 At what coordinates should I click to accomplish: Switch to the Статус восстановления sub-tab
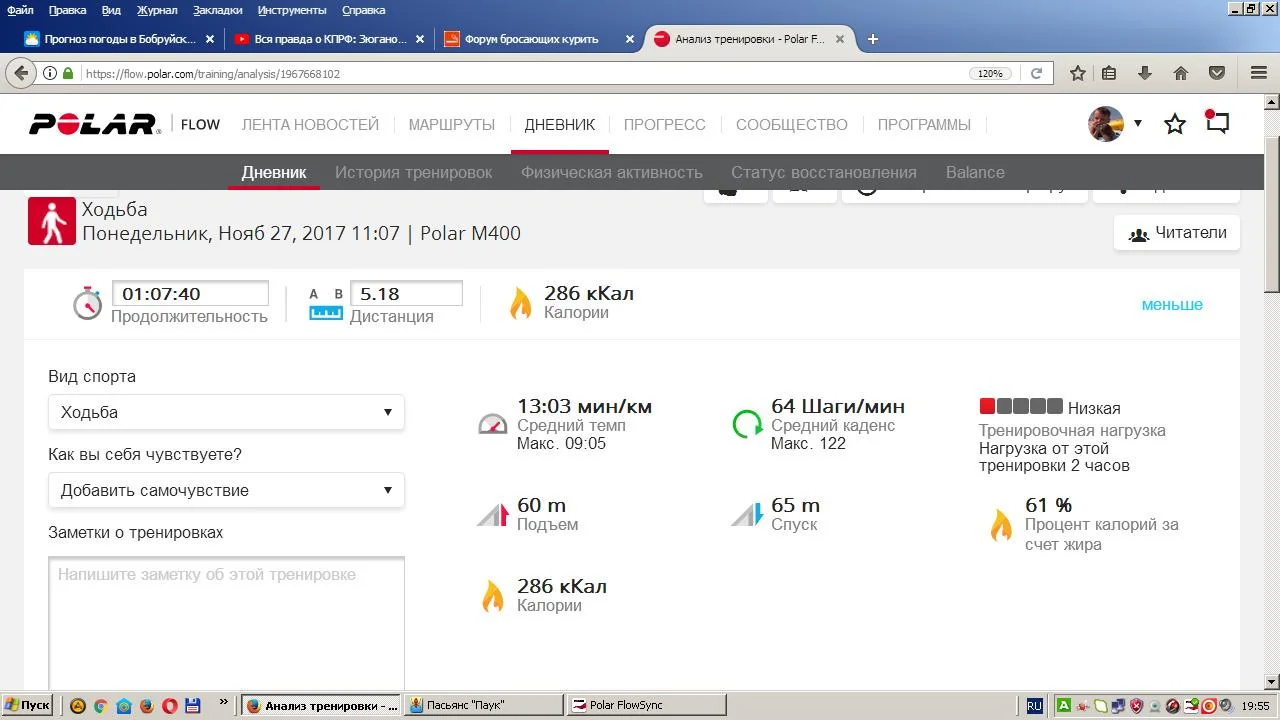pyautogui.click(x=824, y=172)
